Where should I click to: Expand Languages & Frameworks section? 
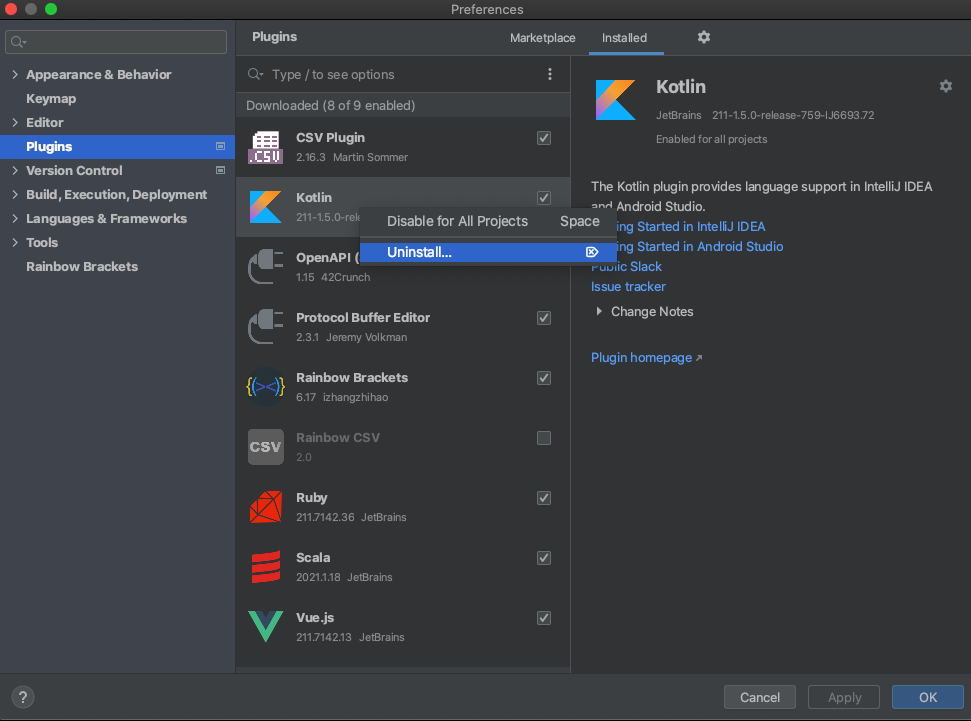pyautogui.click(x=15, y=219)
